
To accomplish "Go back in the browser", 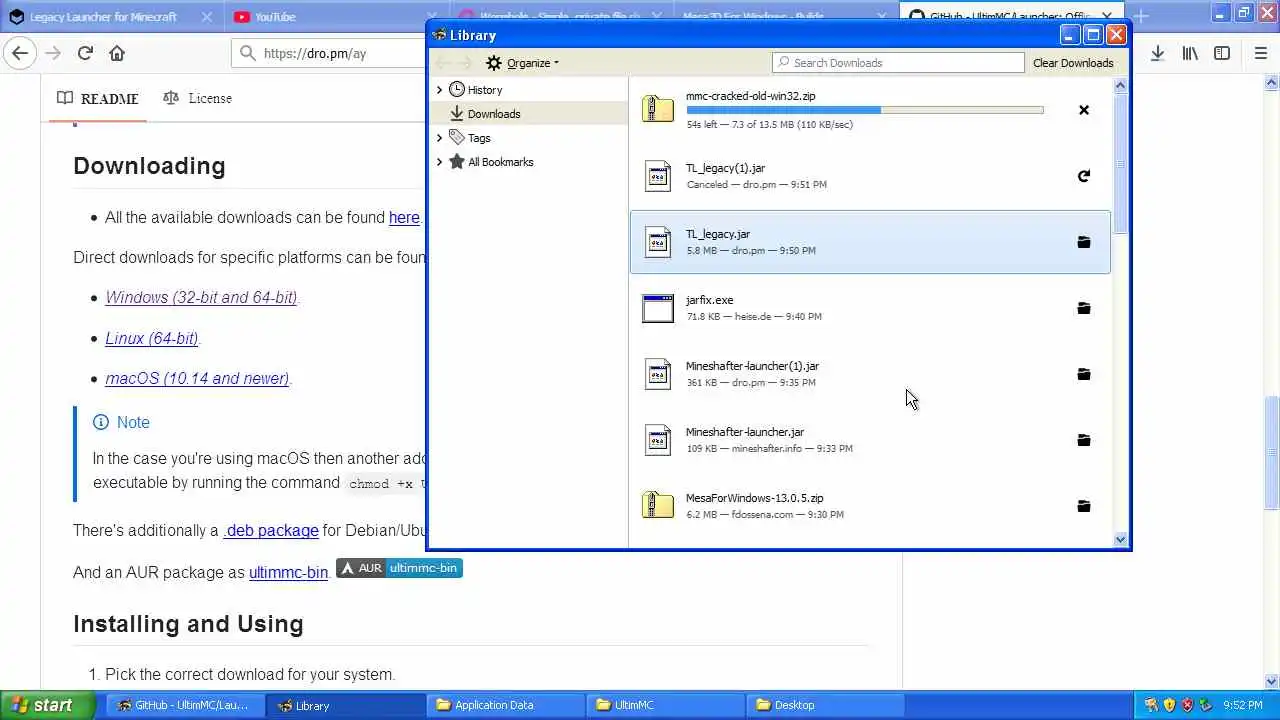I will pos(21,53).
